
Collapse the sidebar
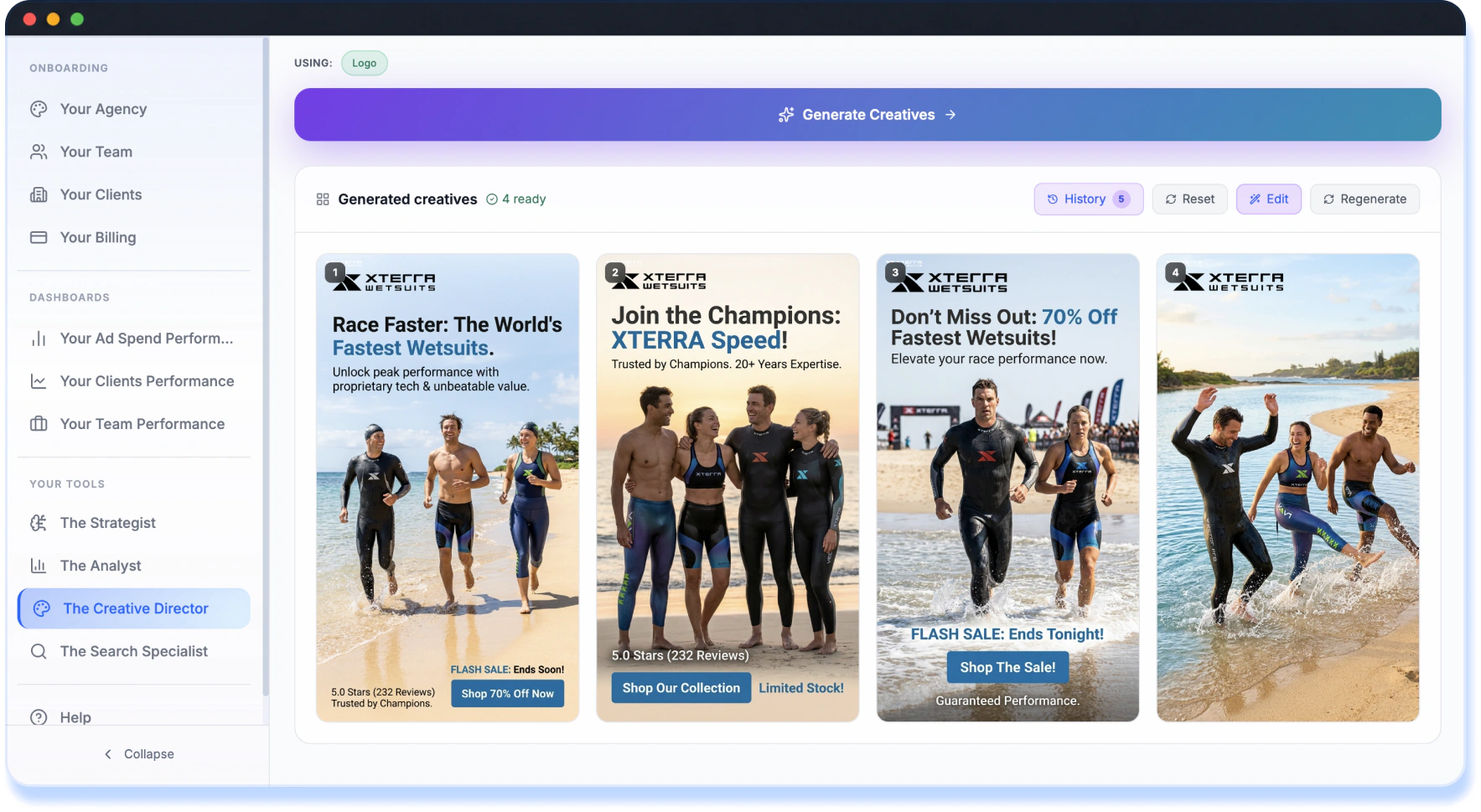click(x=138, y=754)
